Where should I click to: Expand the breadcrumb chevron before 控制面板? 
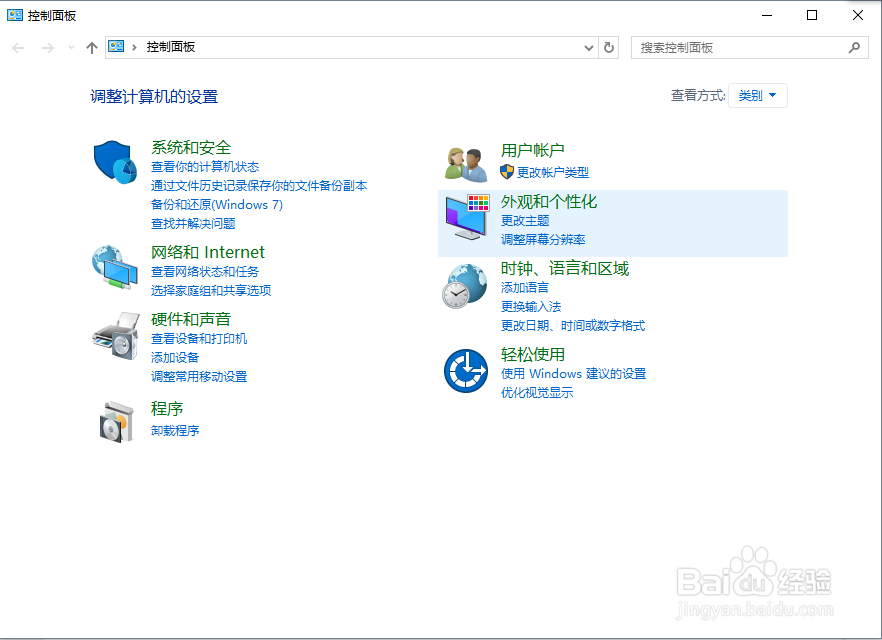click(134, 47)
